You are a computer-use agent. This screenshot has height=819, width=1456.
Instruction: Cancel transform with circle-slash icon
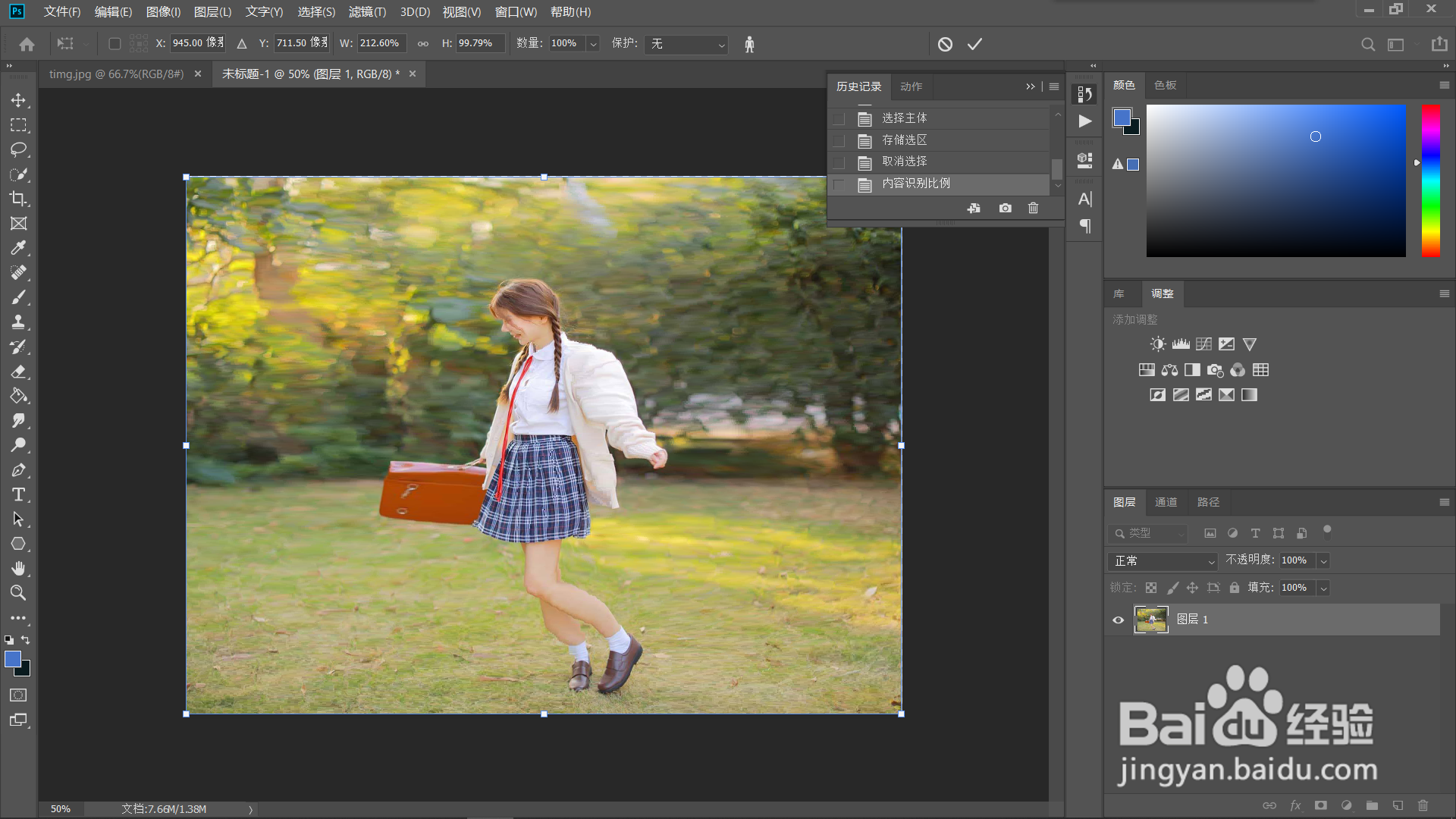coord(945,44)
